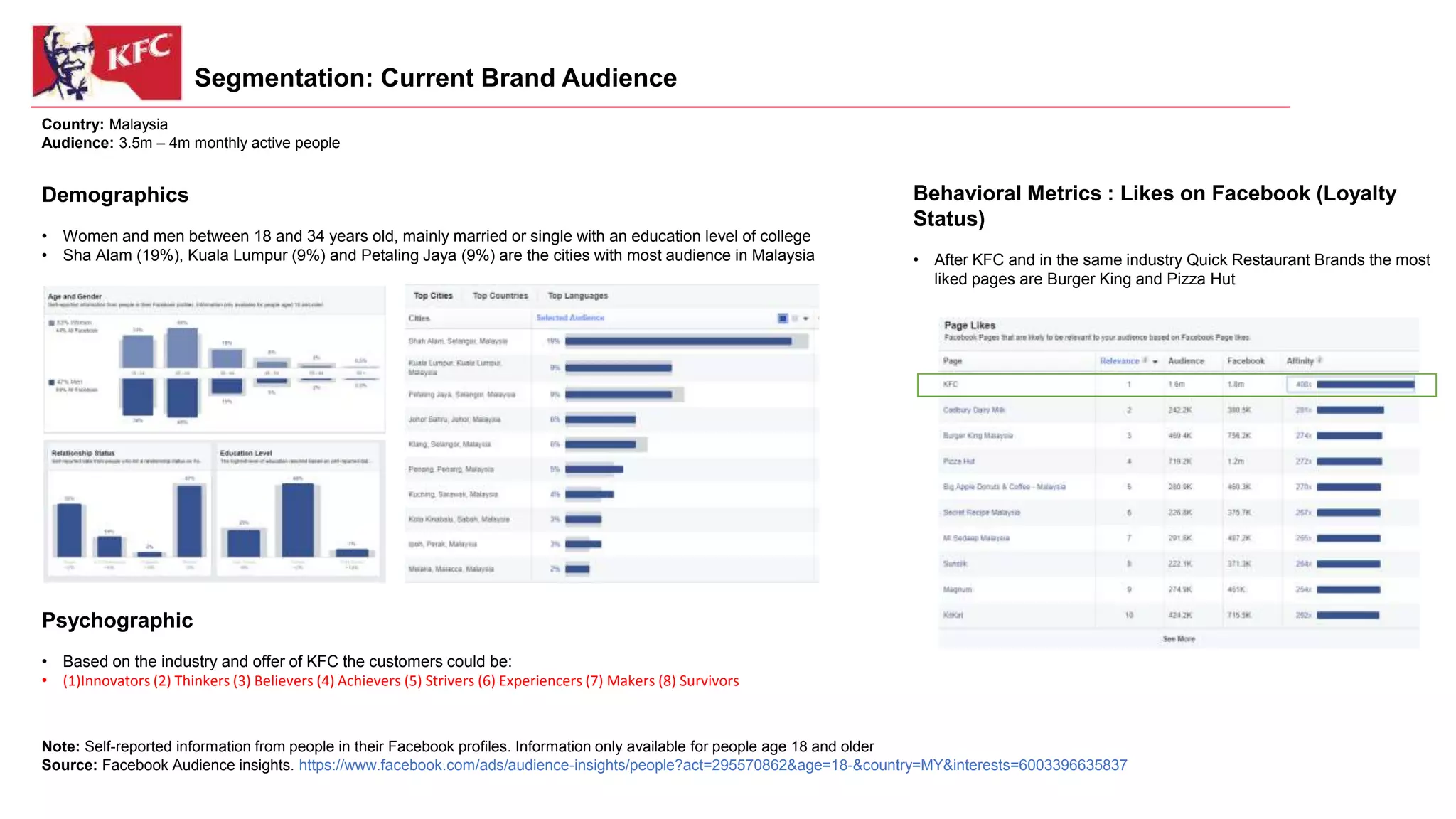This screenshot has height=819, width=1456.
Task: Click the blue bar-chart view icon
Action: tap(783, 318)
